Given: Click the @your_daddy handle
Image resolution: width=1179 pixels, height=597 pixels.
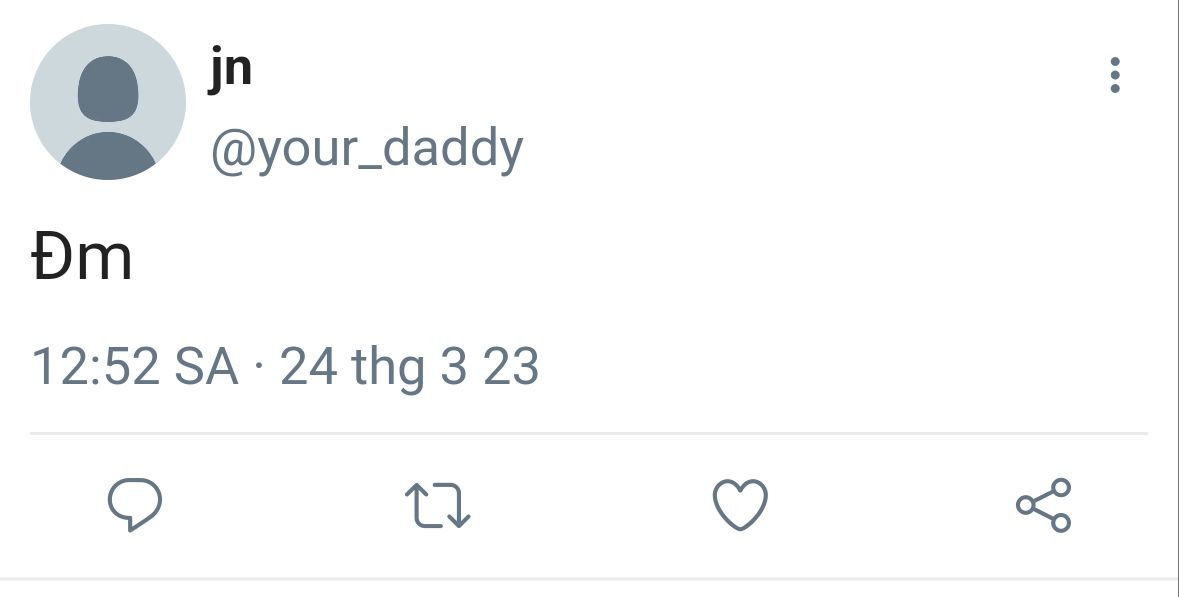Looking at the screenshot, I should tap(366, 150).
